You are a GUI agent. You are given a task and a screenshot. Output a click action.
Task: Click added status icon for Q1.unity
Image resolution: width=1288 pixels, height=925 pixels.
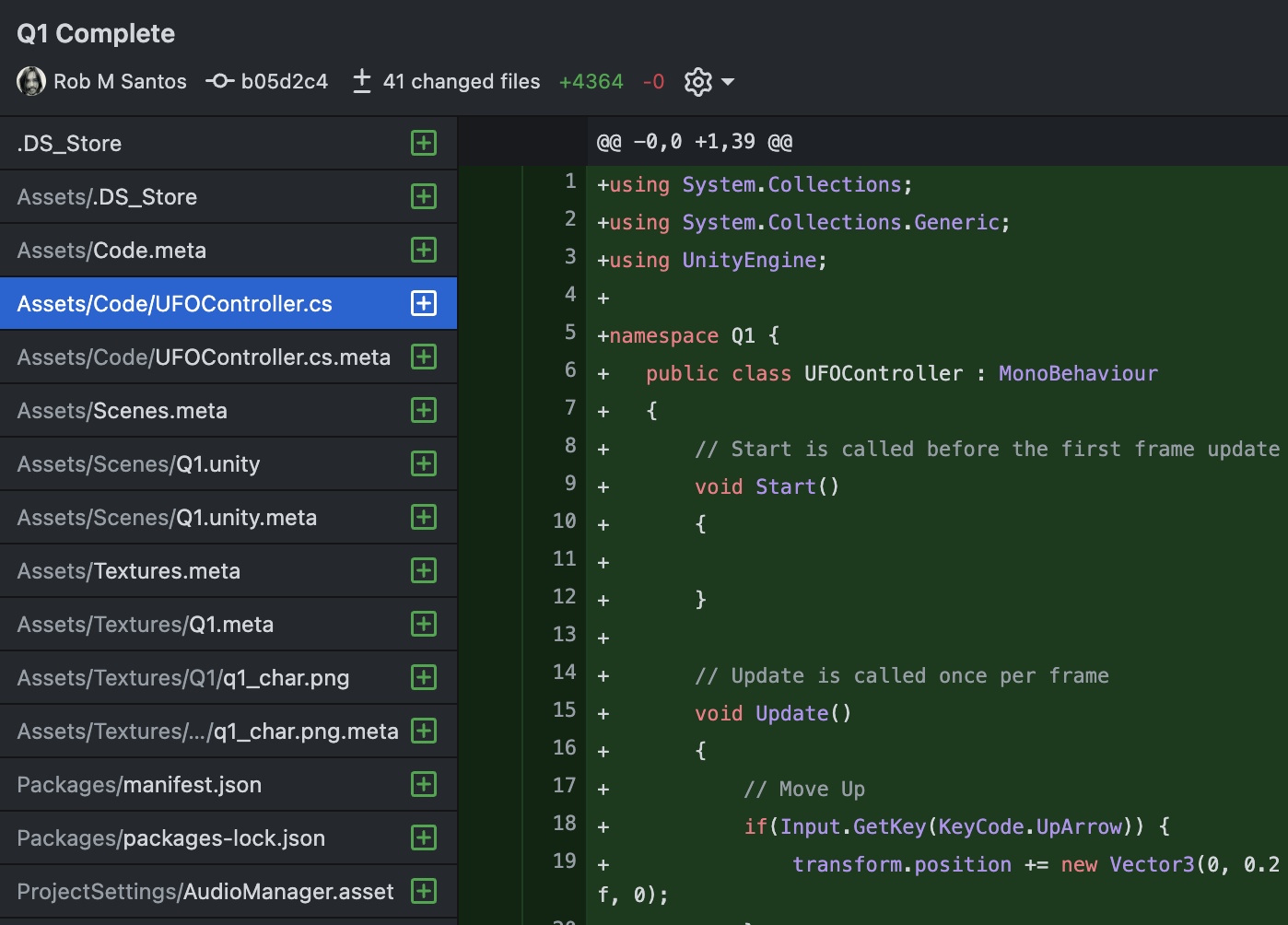click(x=424, y=463)
